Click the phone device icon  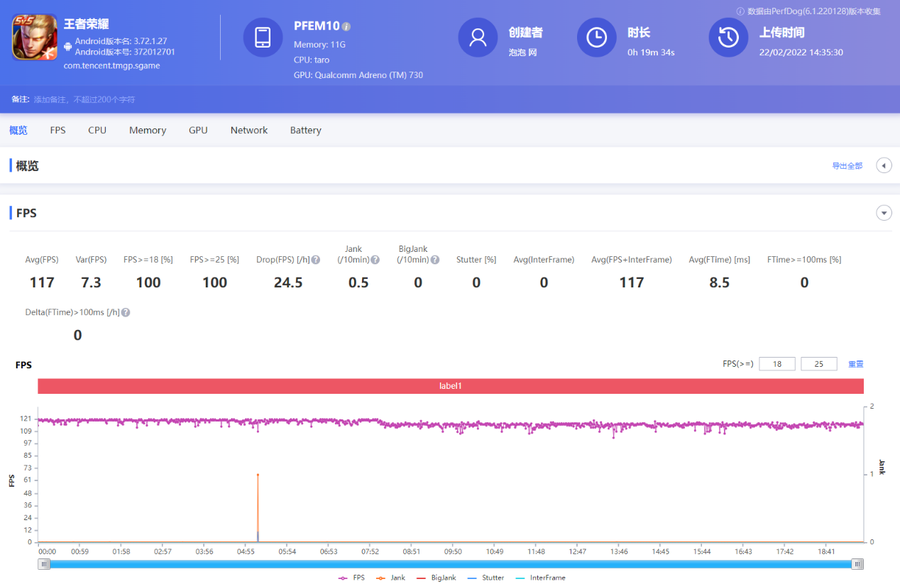[x=262, y=38]
